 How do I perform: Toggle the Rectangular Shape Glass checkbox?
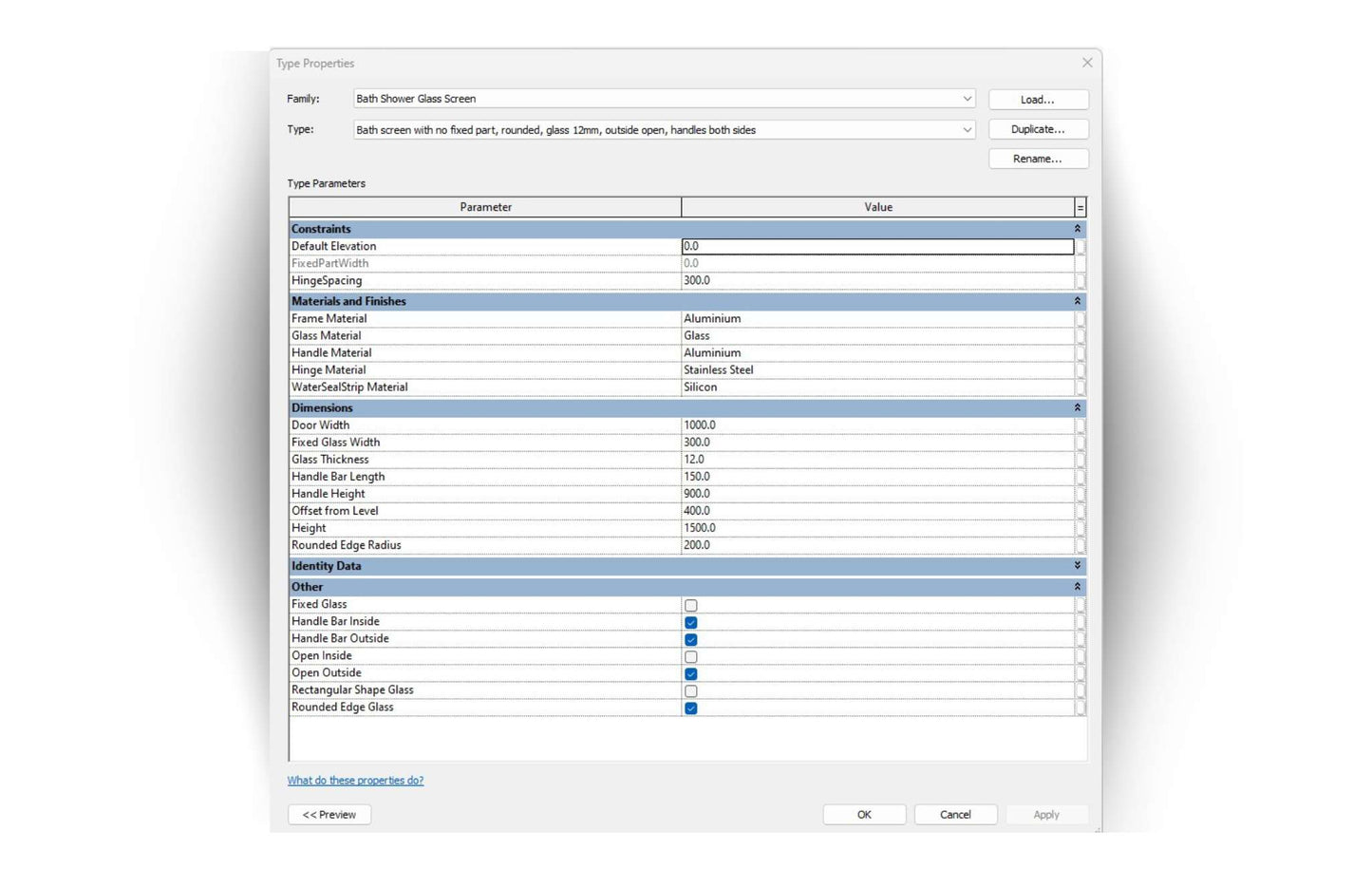click(x=691, y=691)
